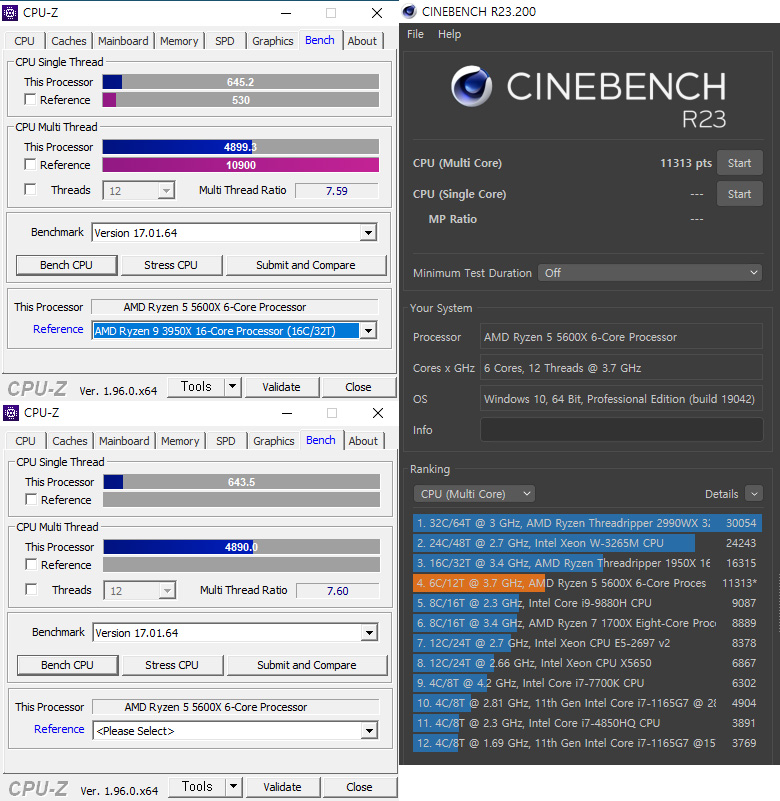This screenshot has width=780, height=801.
Task: Select ranking row Intel Xeon W-3265M
Action: click(x=587, y=543)
